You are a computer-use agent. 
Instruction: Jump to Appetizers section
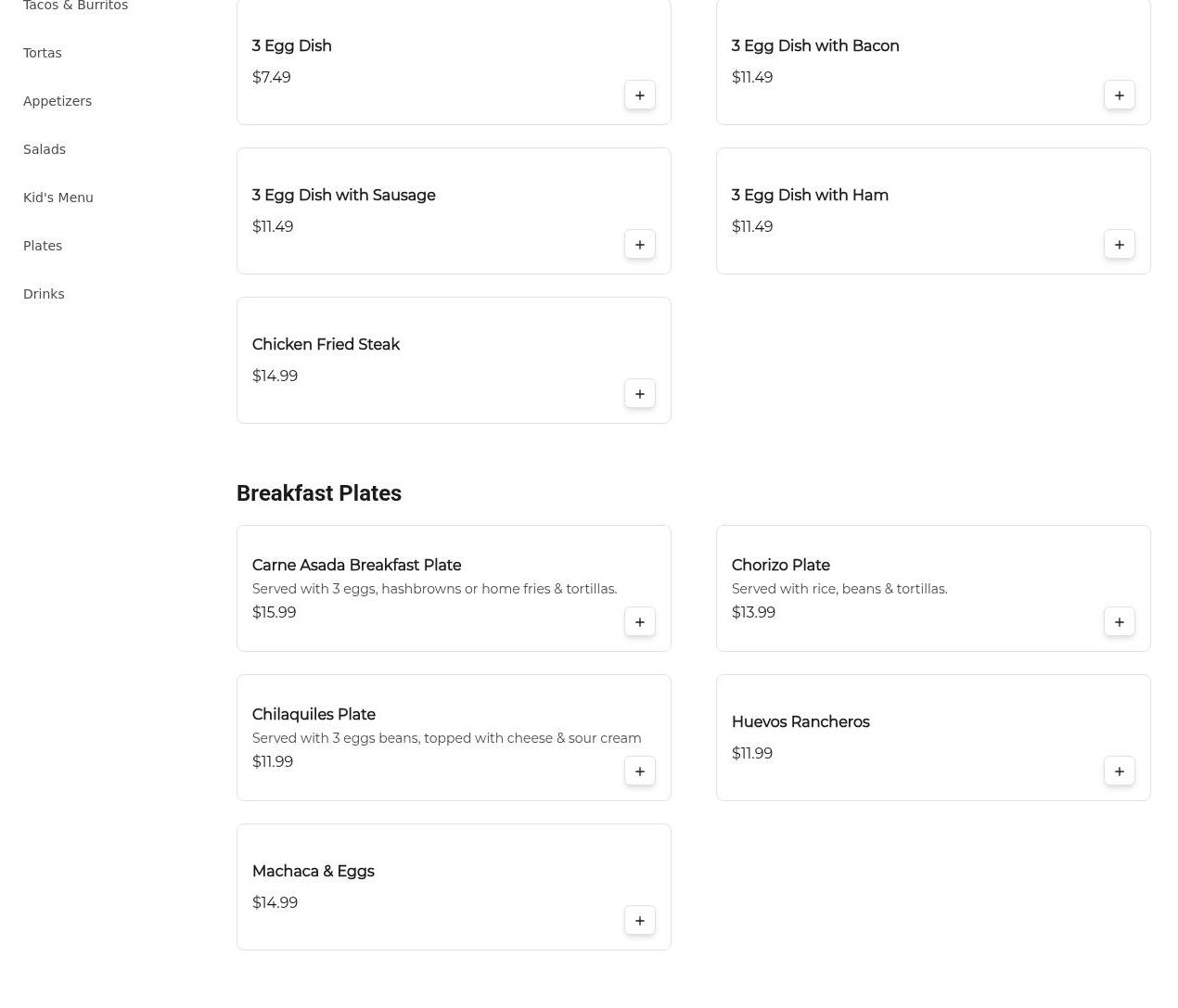(x=58, y=101)
